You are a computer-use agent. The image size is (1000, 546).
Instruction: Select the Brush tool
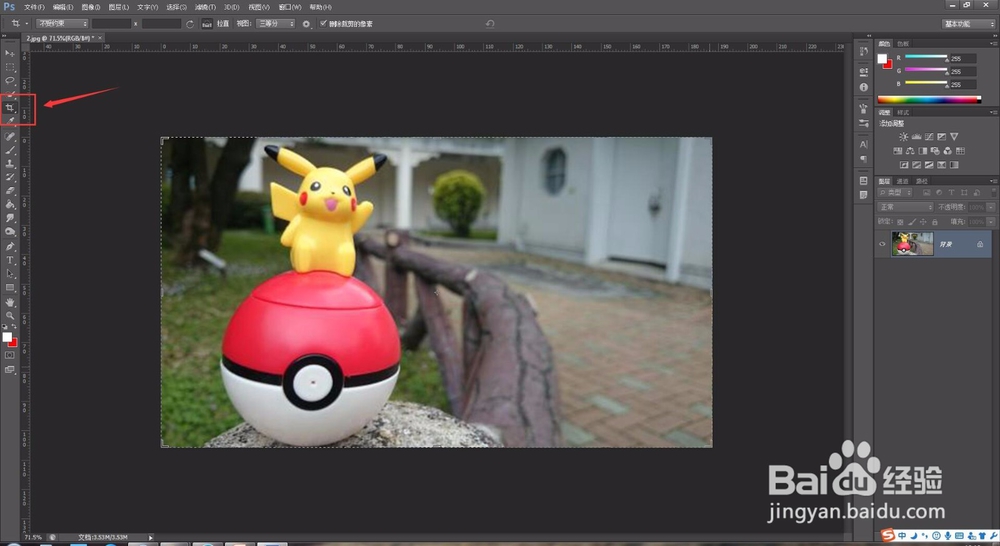[10, 150]
